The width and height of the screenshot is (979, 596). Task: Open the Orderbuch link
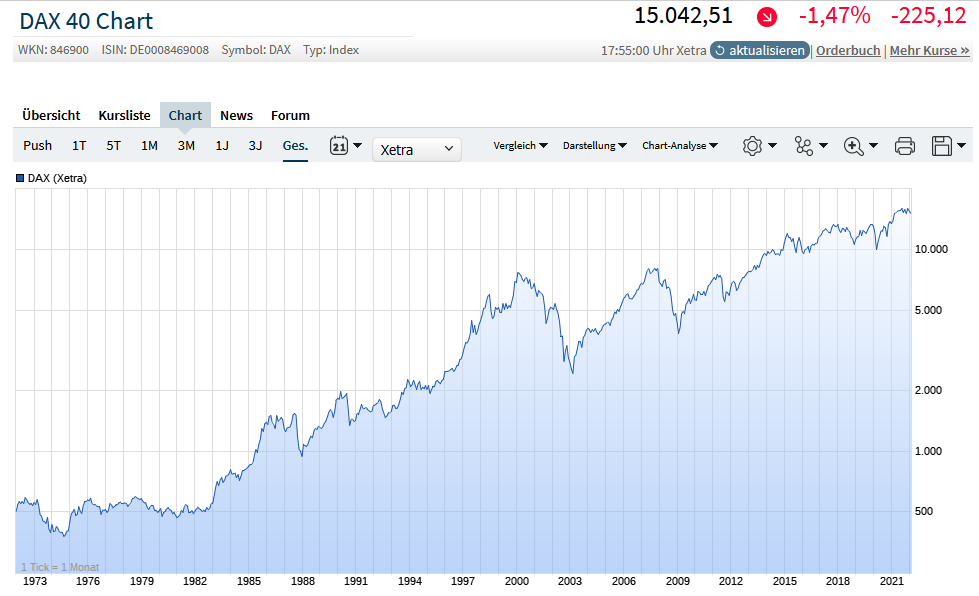tap(847, 49)
